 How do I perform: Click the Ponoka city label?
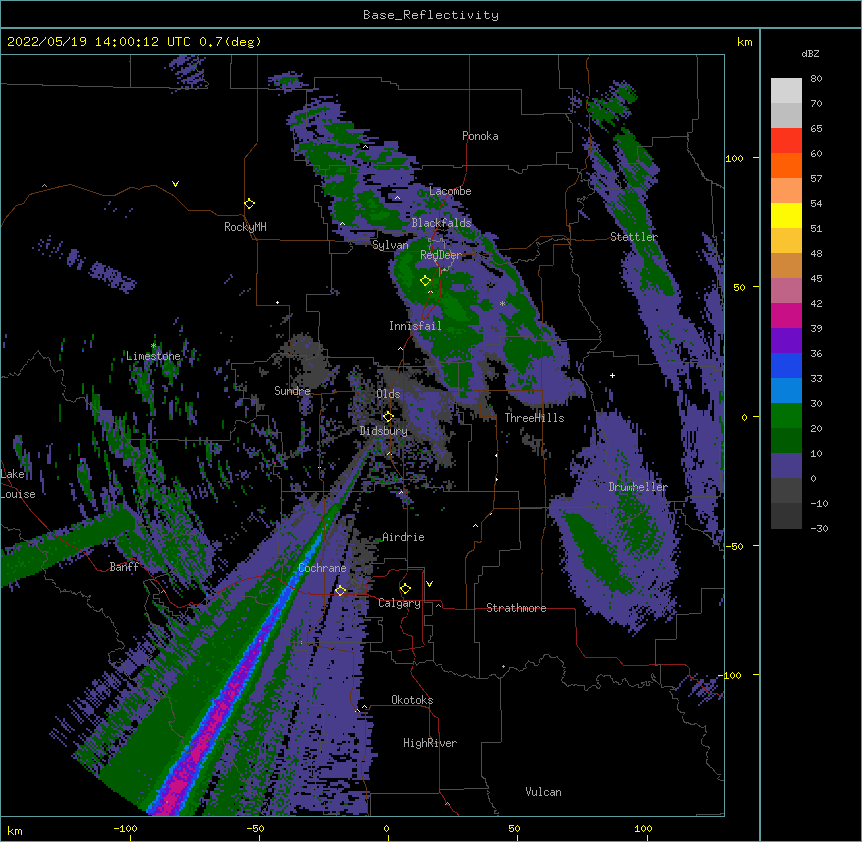click(x=480, y=136)
